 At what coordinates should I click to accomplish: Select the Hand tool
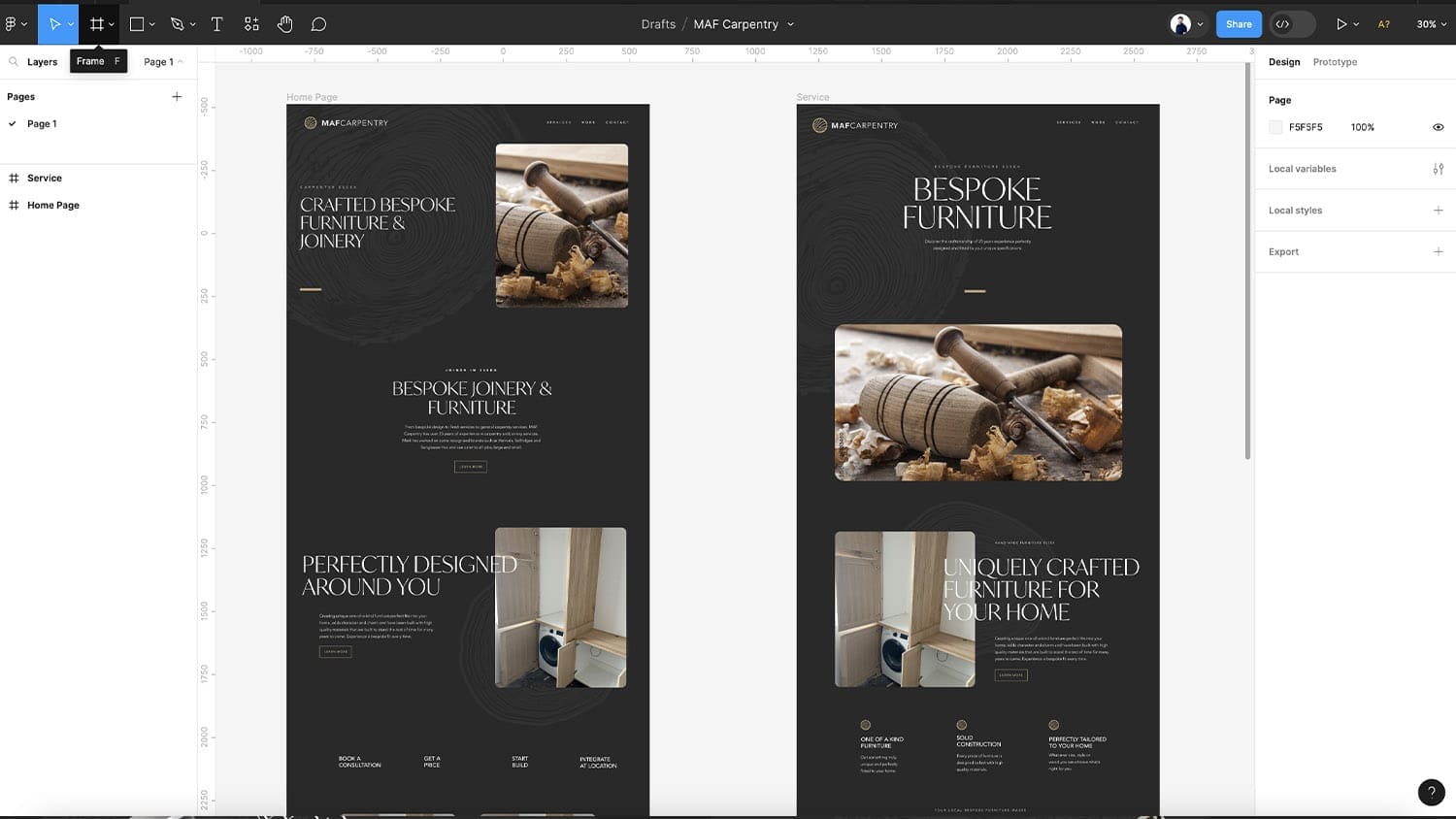284,24
